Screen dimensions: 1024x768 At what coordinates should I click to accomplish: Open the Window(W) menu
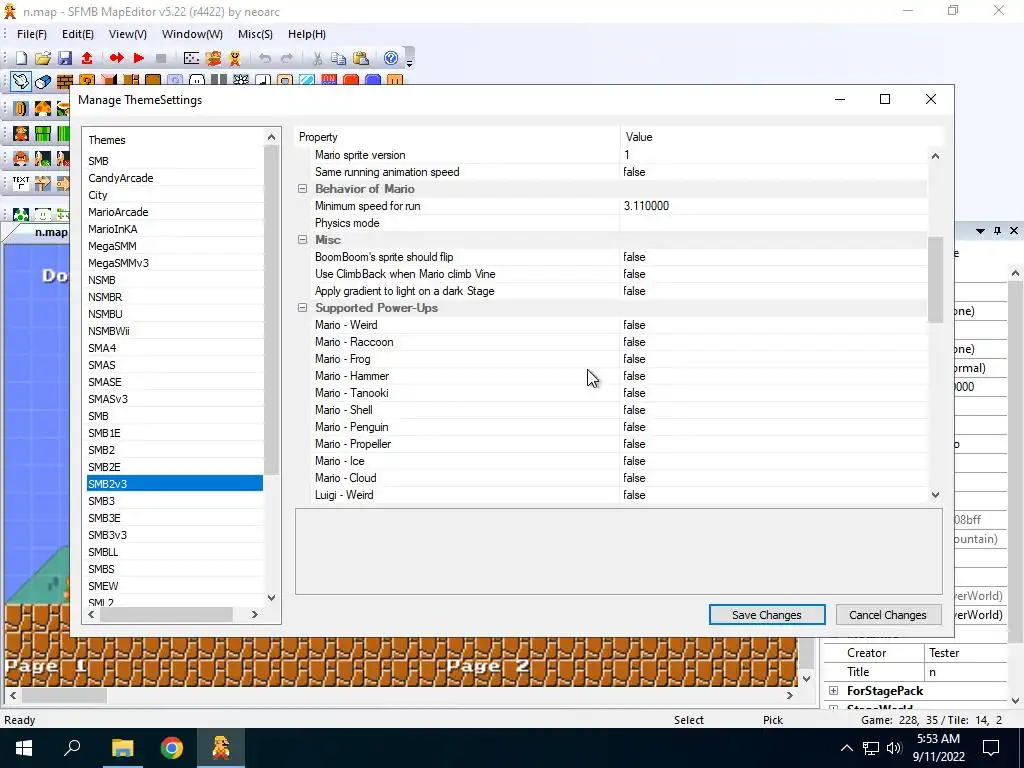point(192,34)
